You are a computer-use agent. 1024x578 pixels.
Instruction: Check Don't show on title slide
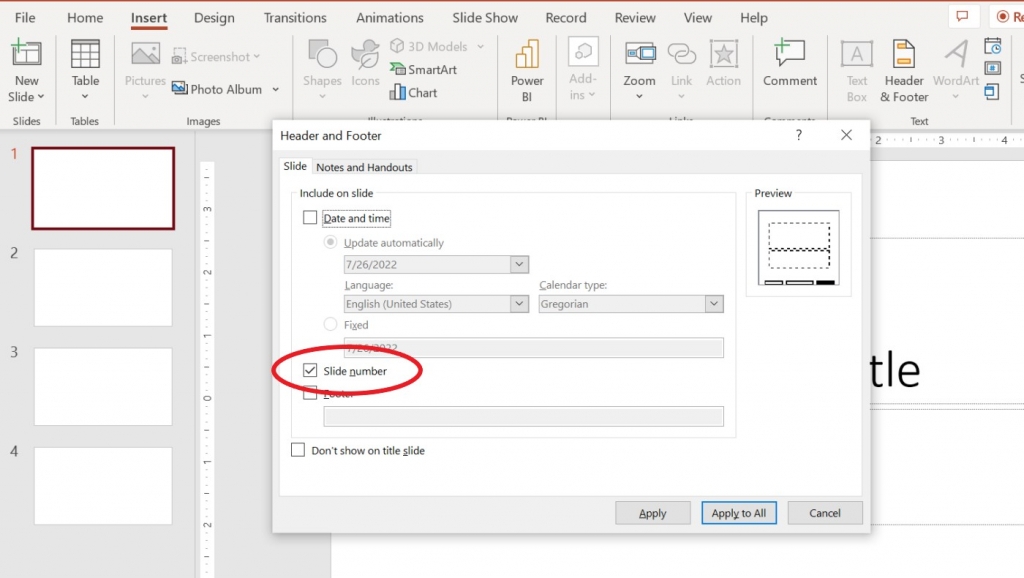(297, 450)
